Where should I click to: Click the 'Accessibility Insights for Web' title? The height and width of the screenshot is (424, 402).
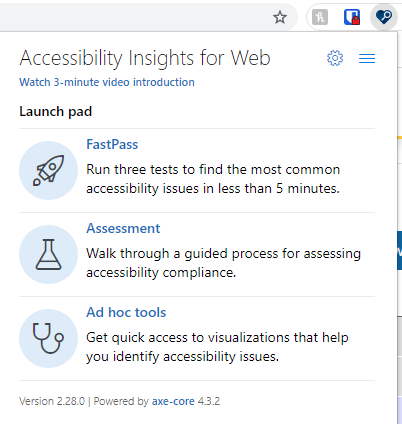coord(145,58)
